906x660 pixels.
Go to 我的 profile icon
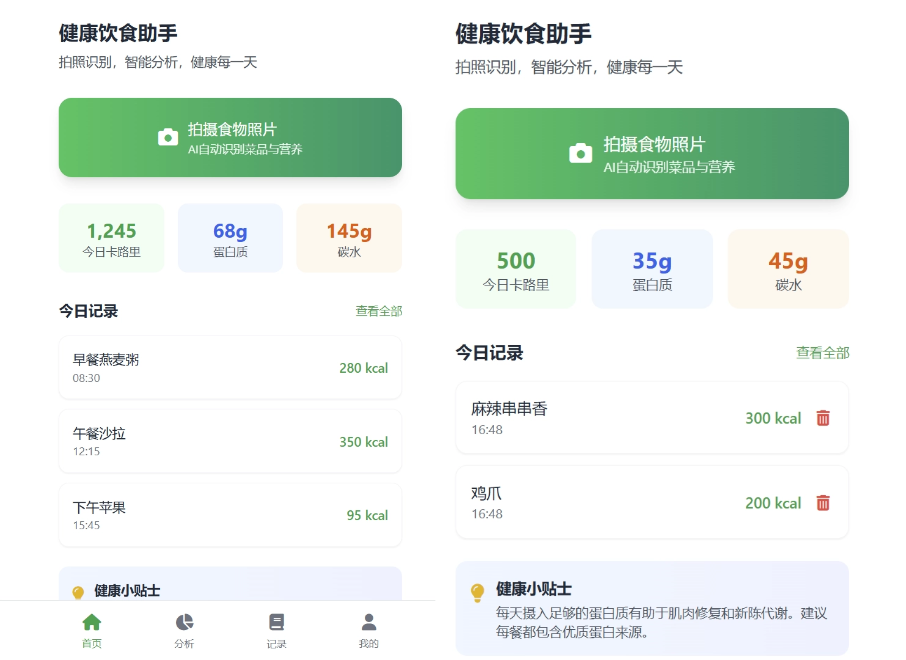(369, 622)
